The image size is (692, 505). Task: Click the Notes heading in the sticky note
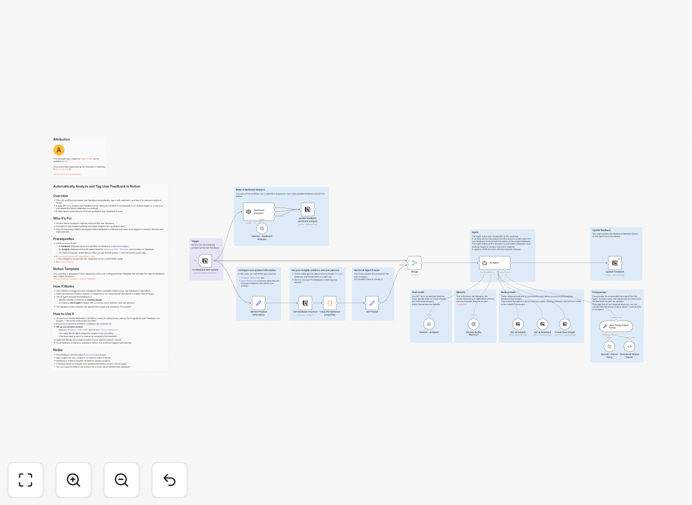point(58,350)
